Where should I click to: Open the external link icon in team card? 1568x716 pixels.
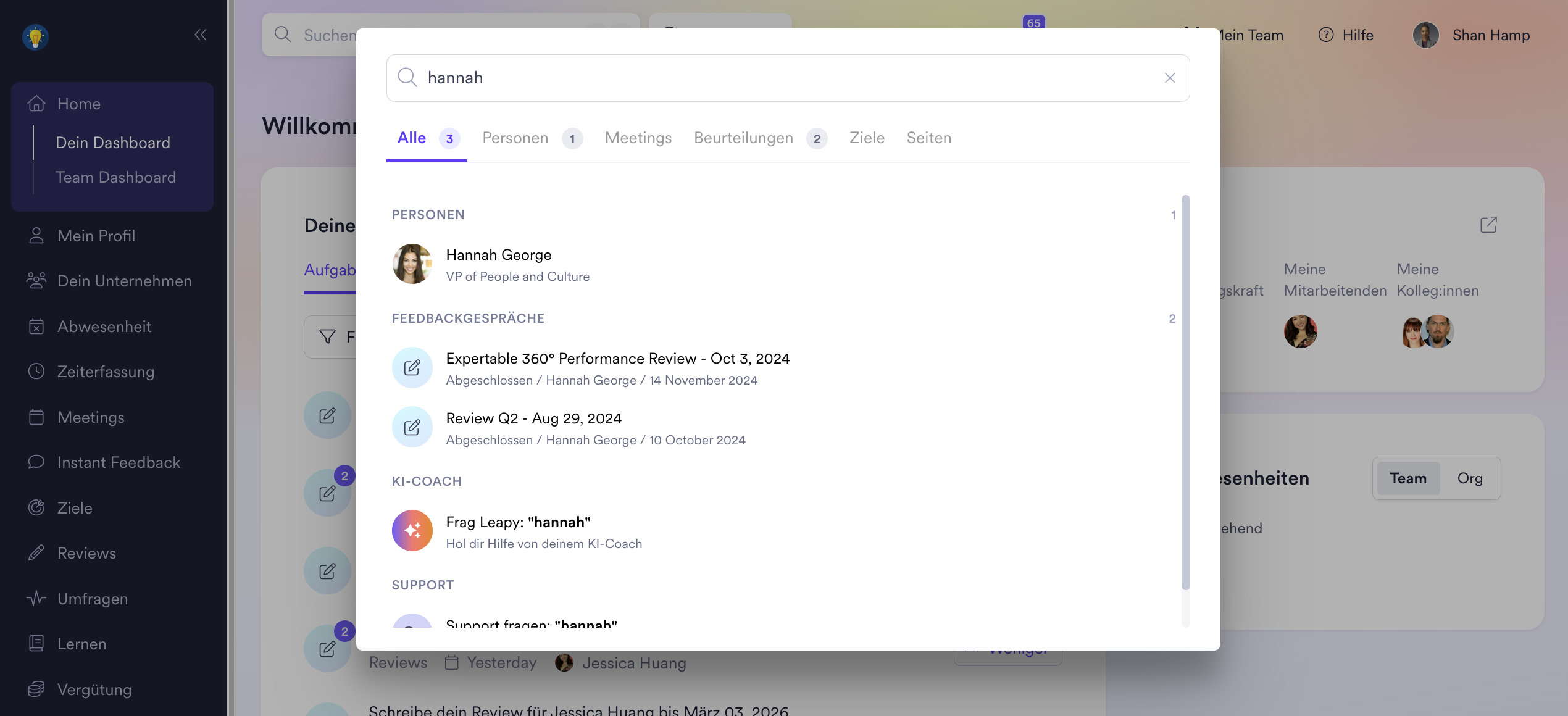point(1488,225)
